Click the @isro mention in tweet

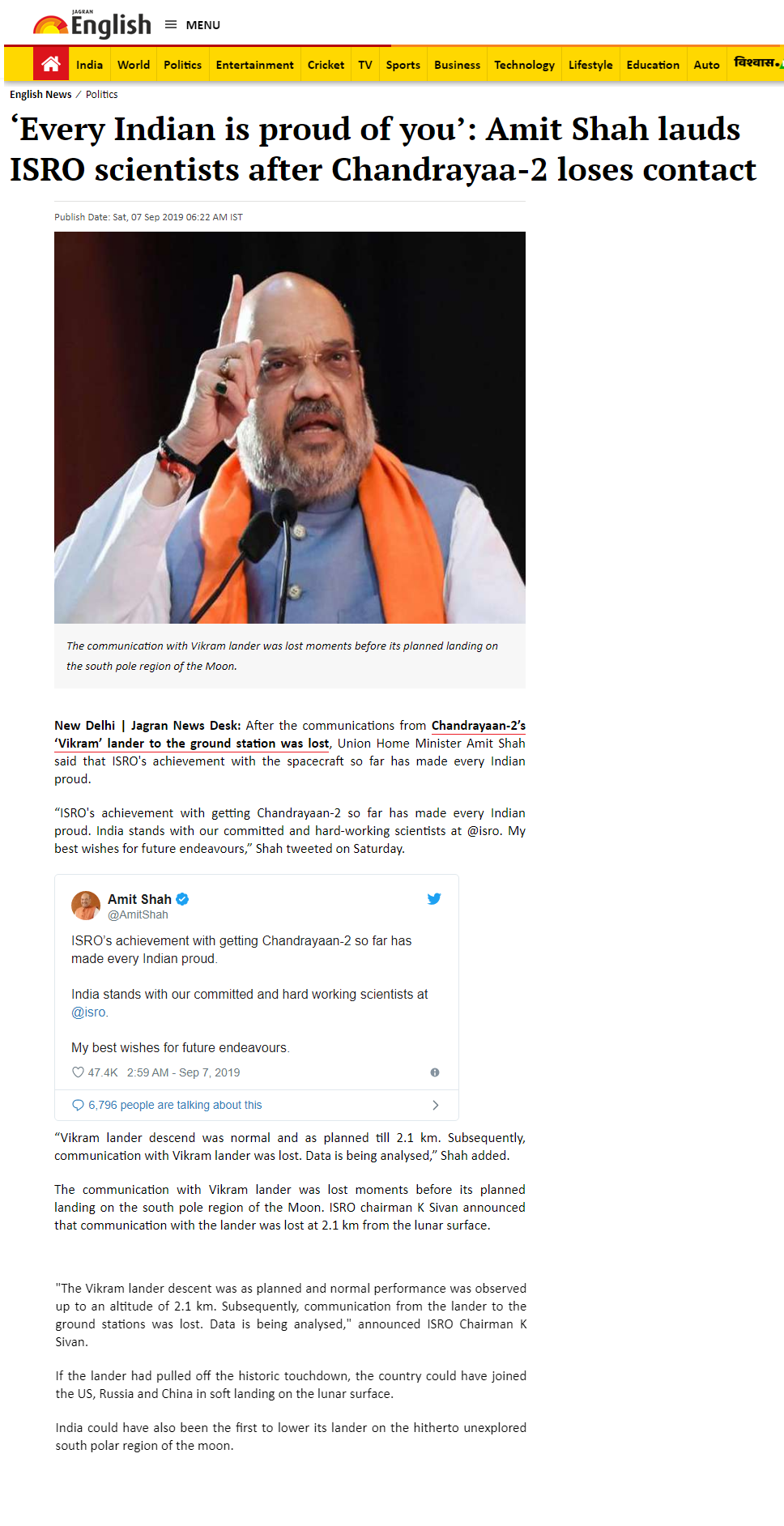click(x=89, y=1012)
